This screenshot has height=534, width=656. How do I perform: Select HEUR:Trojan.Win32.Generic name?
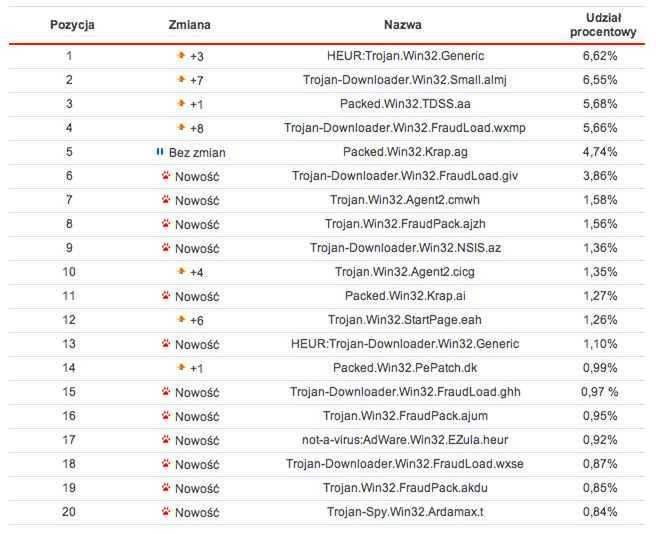tap(404, 56)
